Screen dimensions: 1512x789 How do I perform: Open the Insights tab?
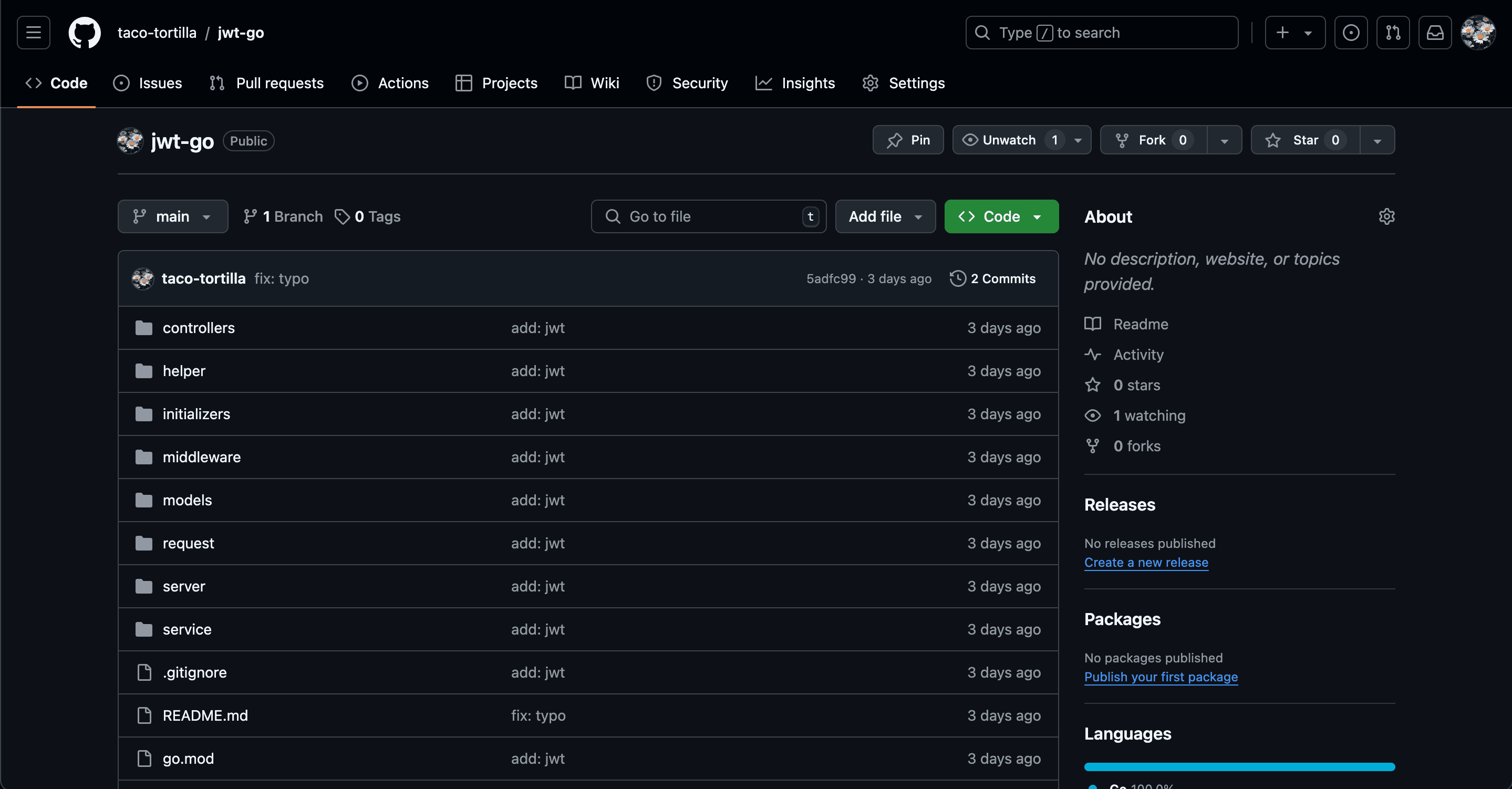pos(795,84)
